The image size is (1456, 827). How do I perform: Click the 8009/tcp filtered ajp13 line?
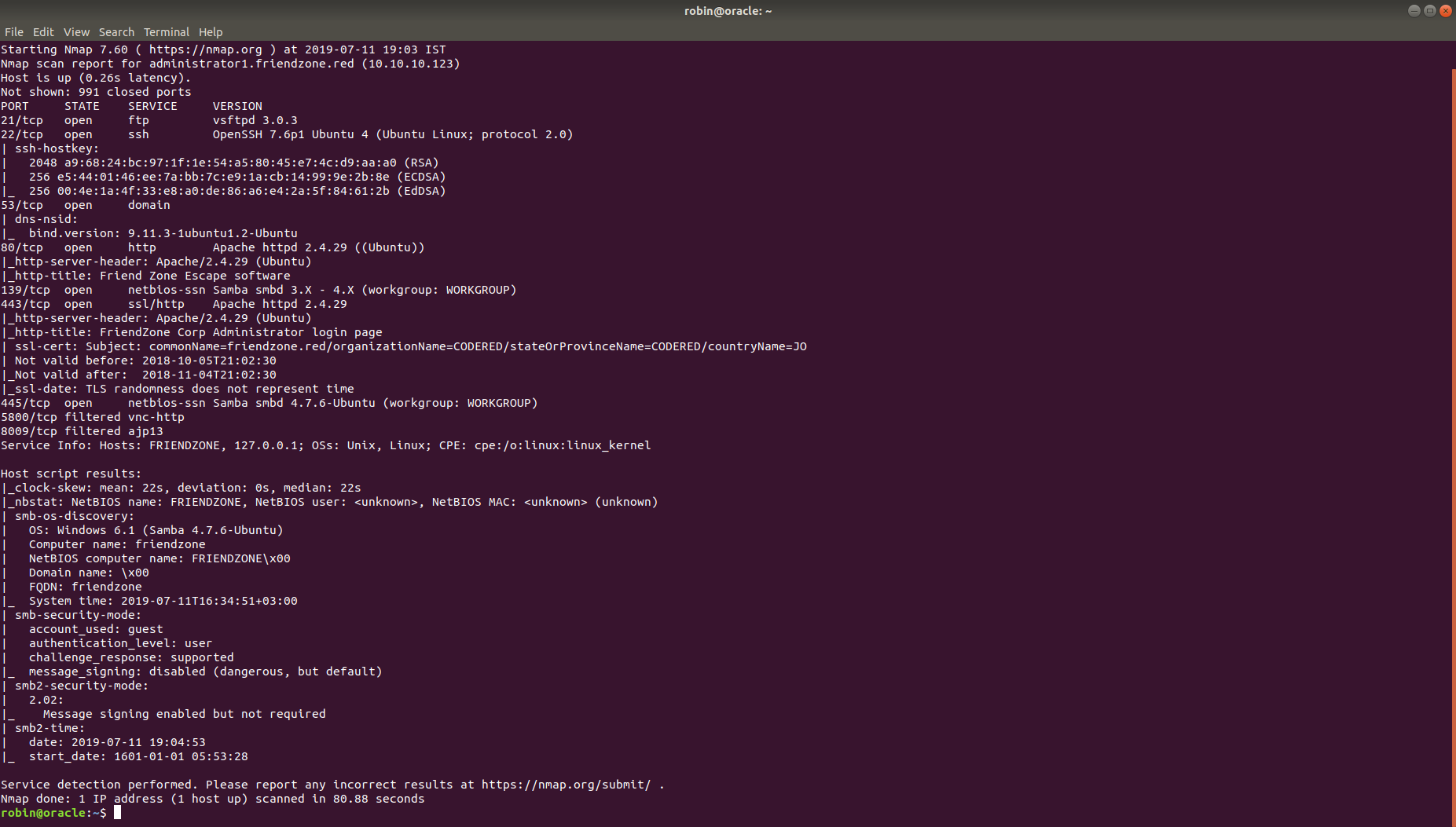pyautogui.click(x=82, y=431)
